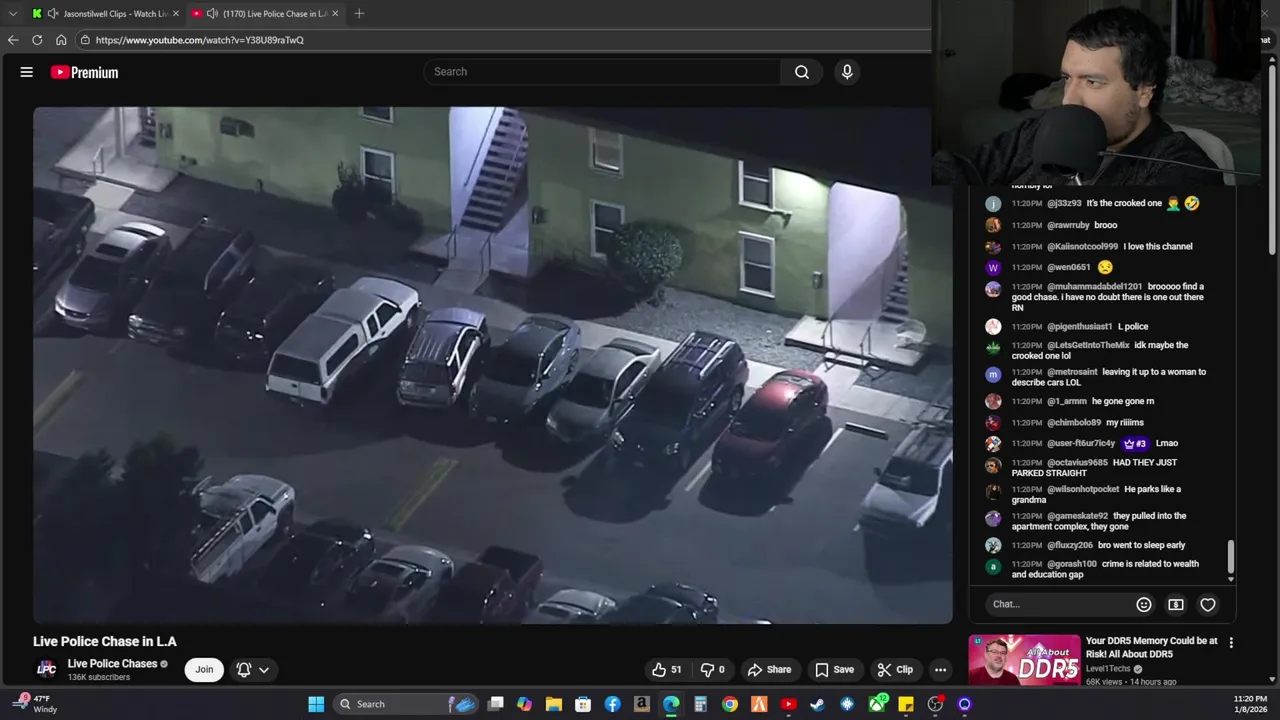The image size is (1280, 720).
Task: Focus the YouTube search box
Action: click(603, 72)
